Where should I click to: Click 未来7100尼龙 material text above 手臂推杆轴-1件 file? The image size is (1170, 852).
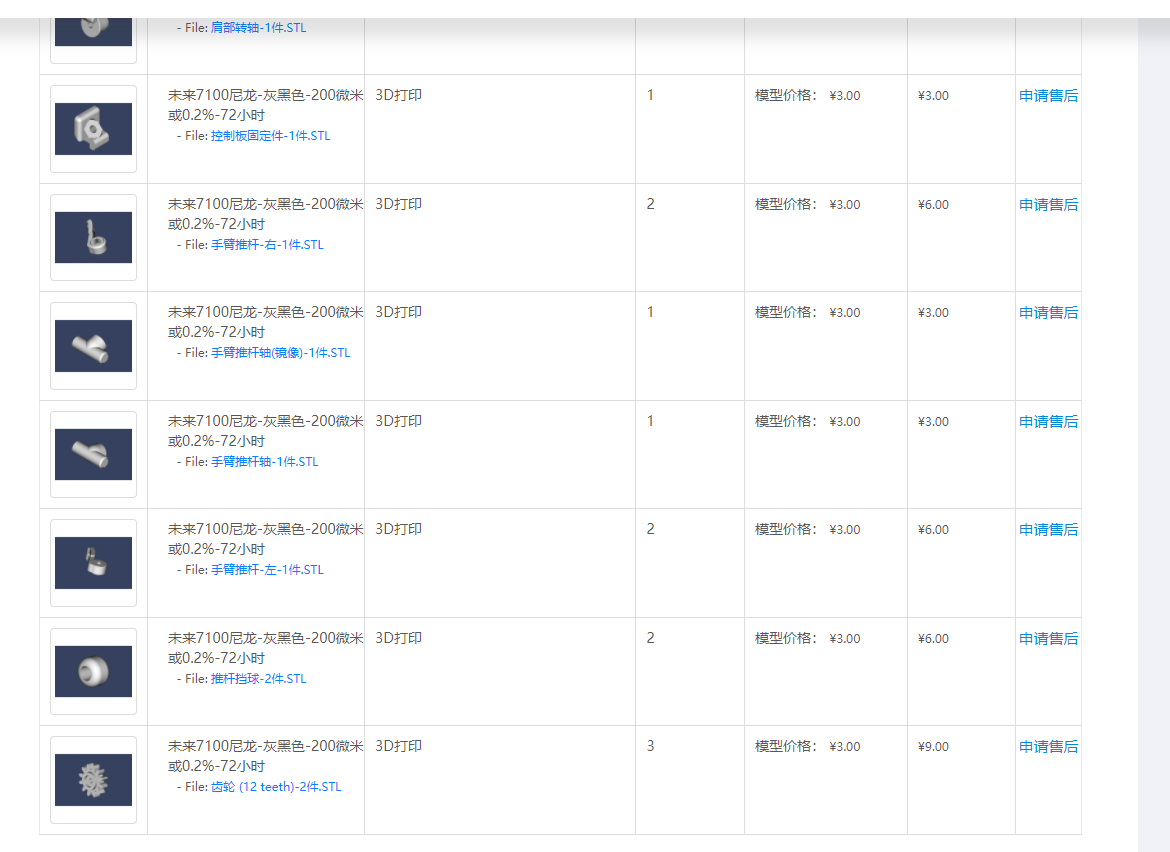265,431
